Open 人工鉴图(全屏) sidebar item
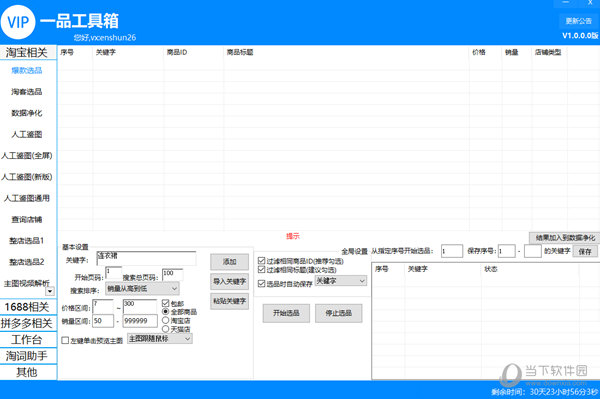 click(27, 156)
